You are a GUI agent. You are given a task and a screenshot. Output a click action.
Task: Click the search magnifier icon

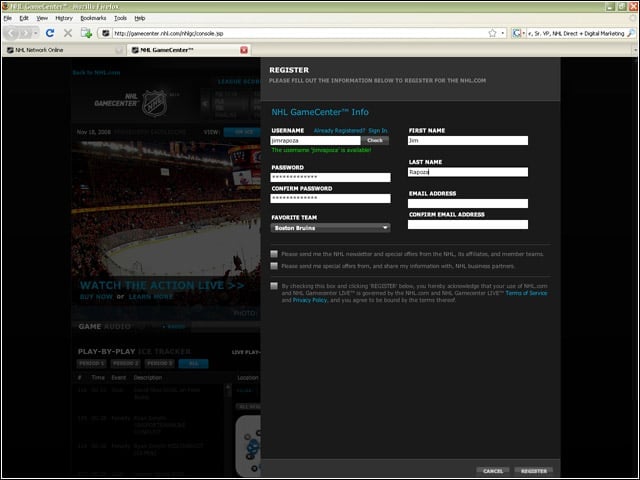pyautogui.click(x=631, y=33)
